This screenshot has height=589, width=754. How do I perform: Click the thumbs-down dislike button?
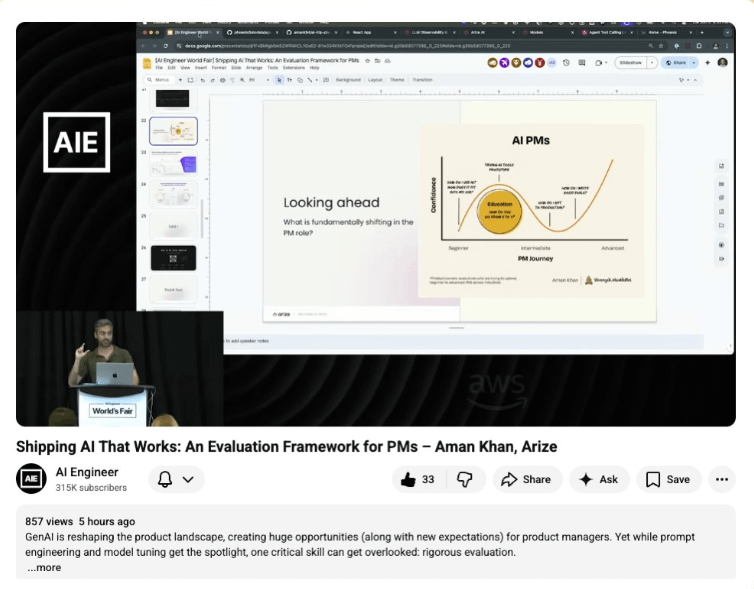(x=465, y=479)
